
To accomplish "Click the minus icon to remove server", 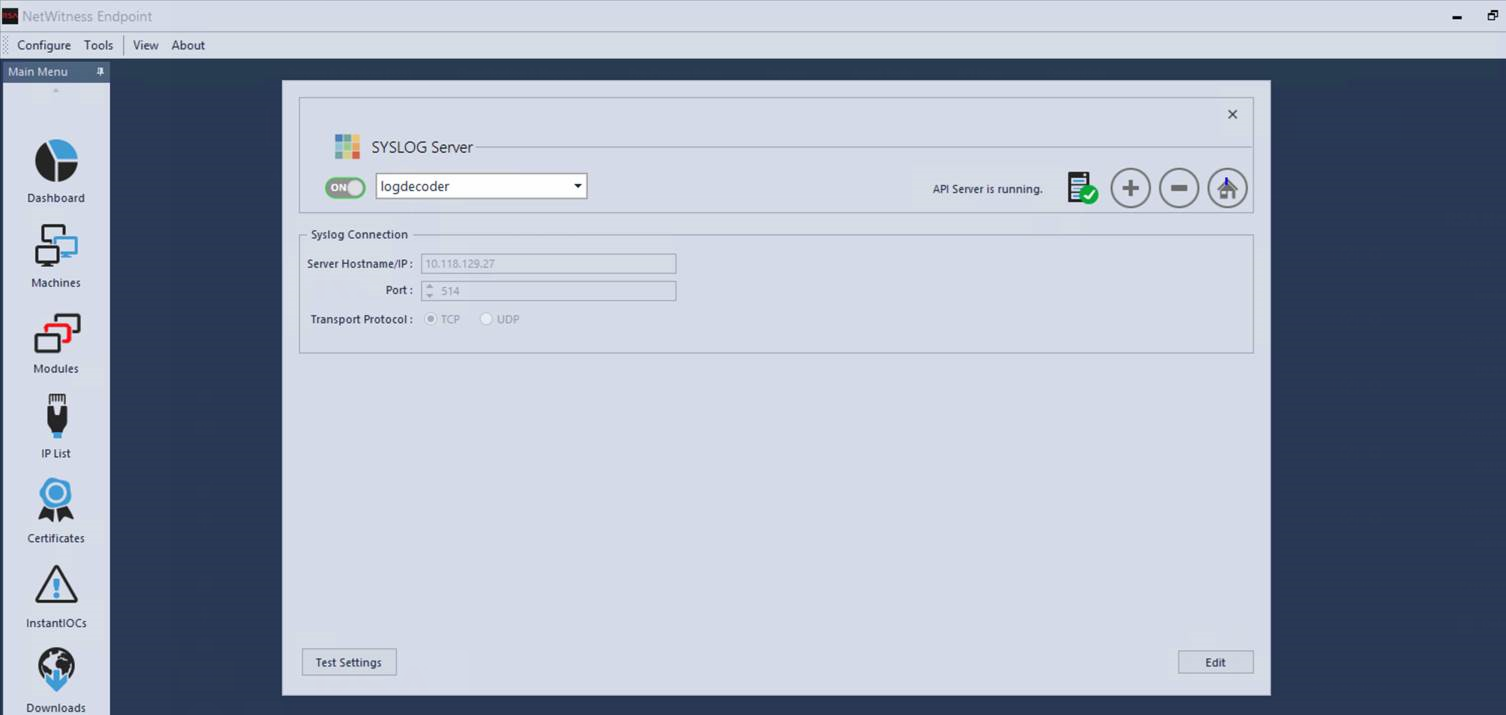I will pos(1178,188).
